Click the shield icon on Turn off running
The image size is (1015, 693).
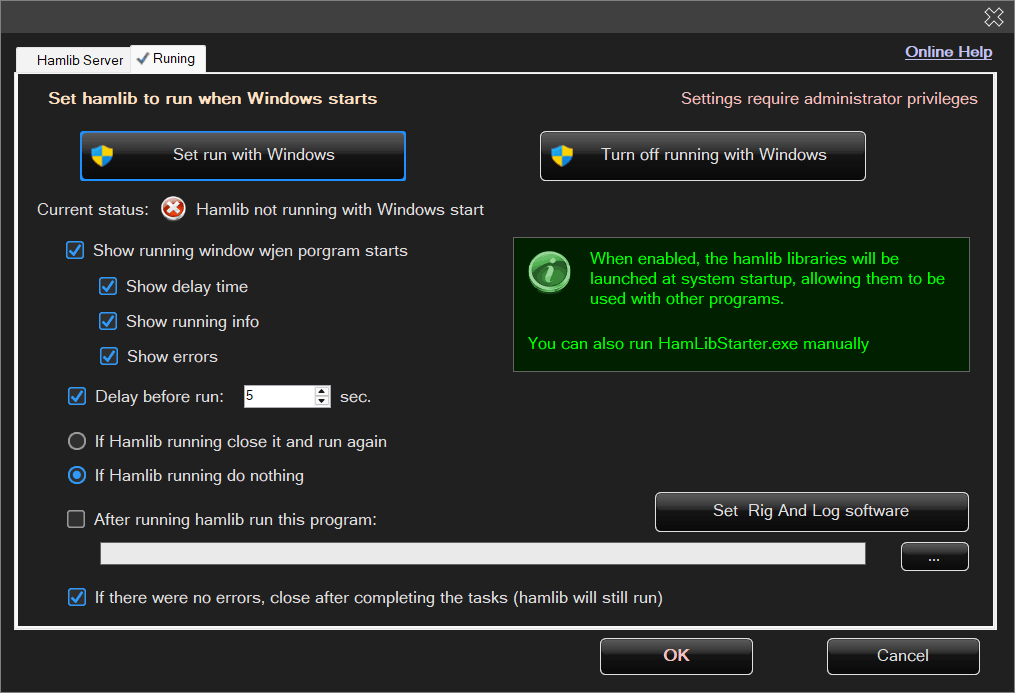pyautogui.click(x=563, y=155)
